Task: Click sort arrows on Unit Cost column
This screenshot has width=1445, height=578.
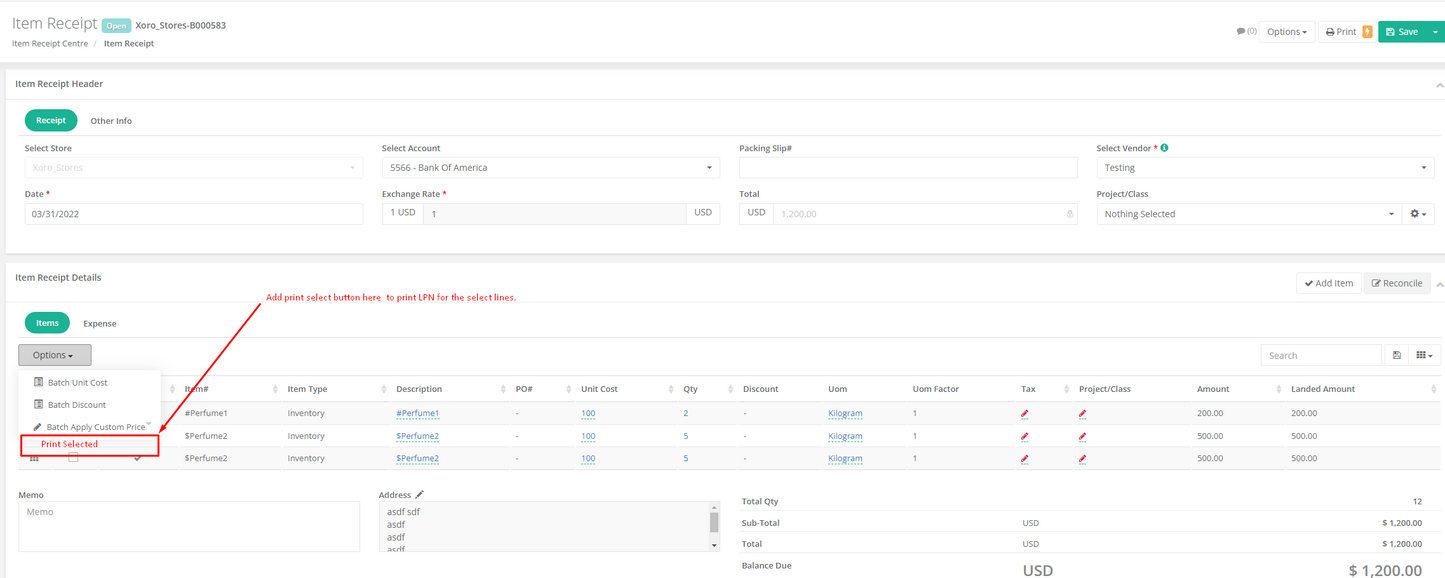Action: pyautogui.click(x=670, y=389)
